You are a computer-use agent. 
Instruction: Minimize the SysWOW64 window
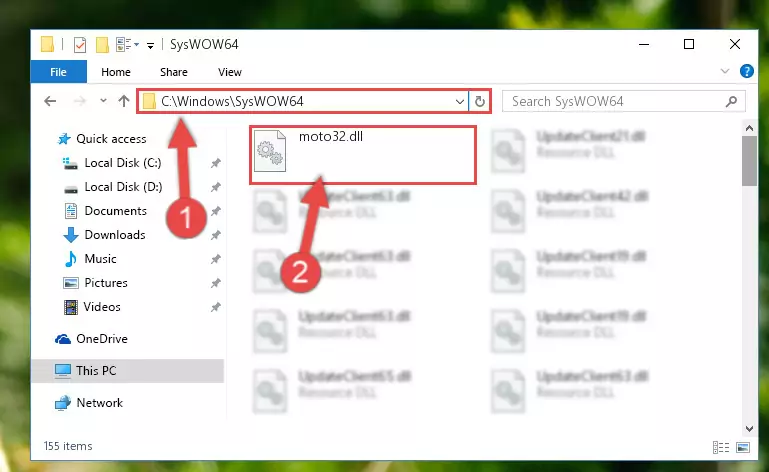[644, 44]
